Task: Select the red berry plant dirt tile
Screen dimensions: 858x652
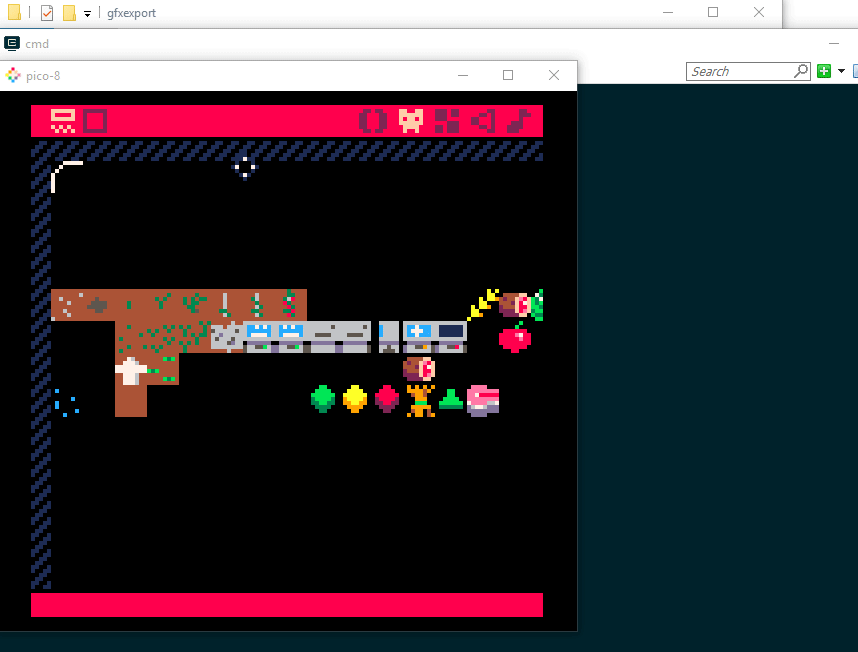Action: point(290,305)
